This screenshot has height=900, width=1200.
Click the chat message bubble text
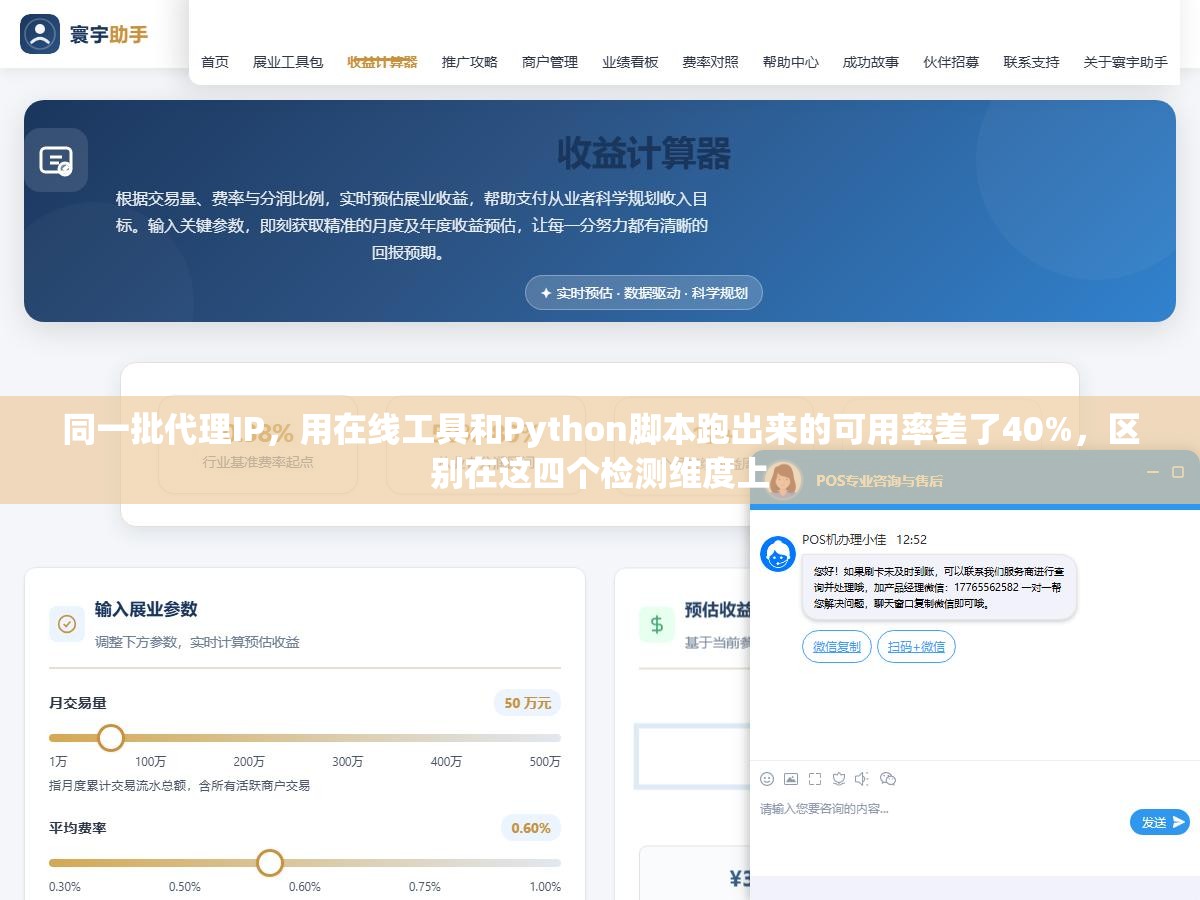(x=937, y=587)
